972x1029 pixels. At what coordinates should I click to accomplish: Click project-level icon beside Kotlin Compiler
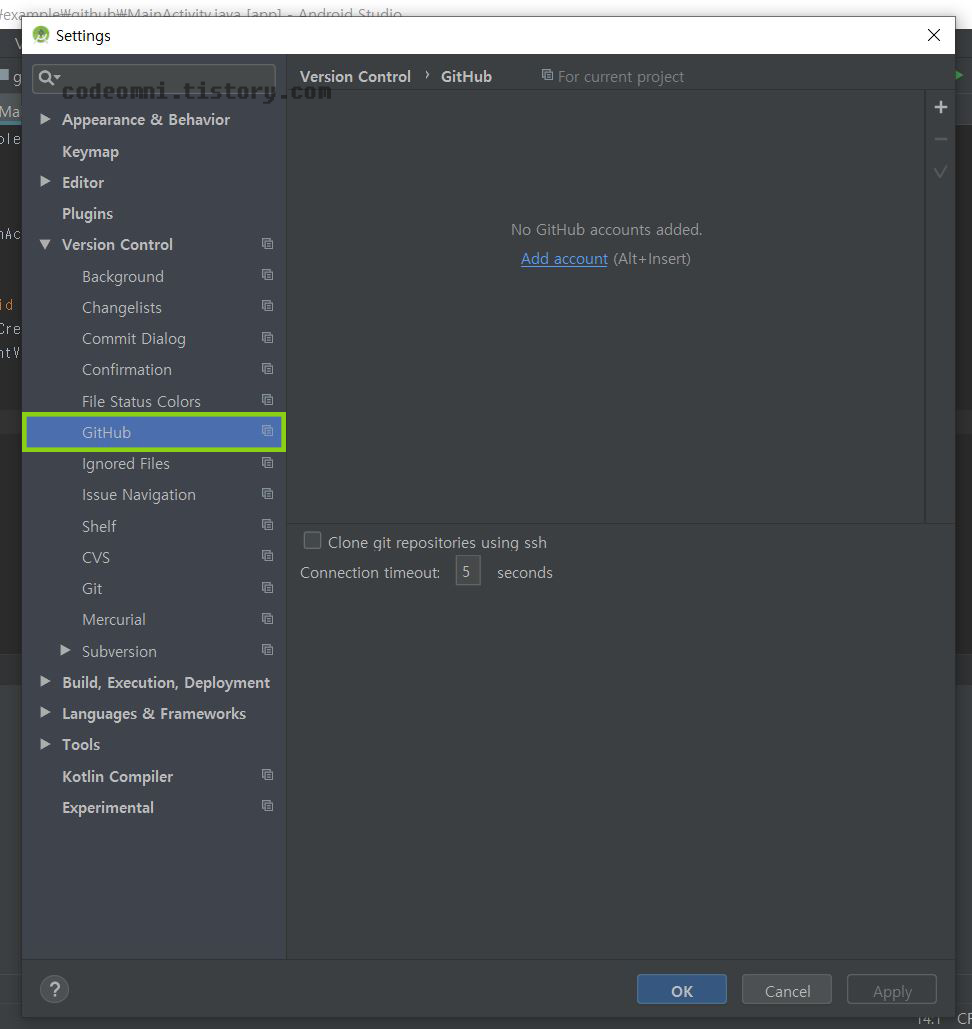[x=267, y=774]
